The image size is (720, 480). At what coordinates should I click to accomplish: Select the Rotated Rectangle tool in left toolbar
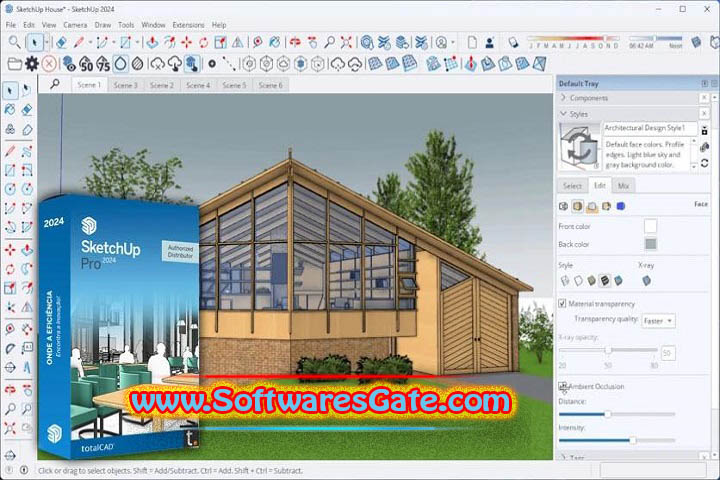coord(27,170)
